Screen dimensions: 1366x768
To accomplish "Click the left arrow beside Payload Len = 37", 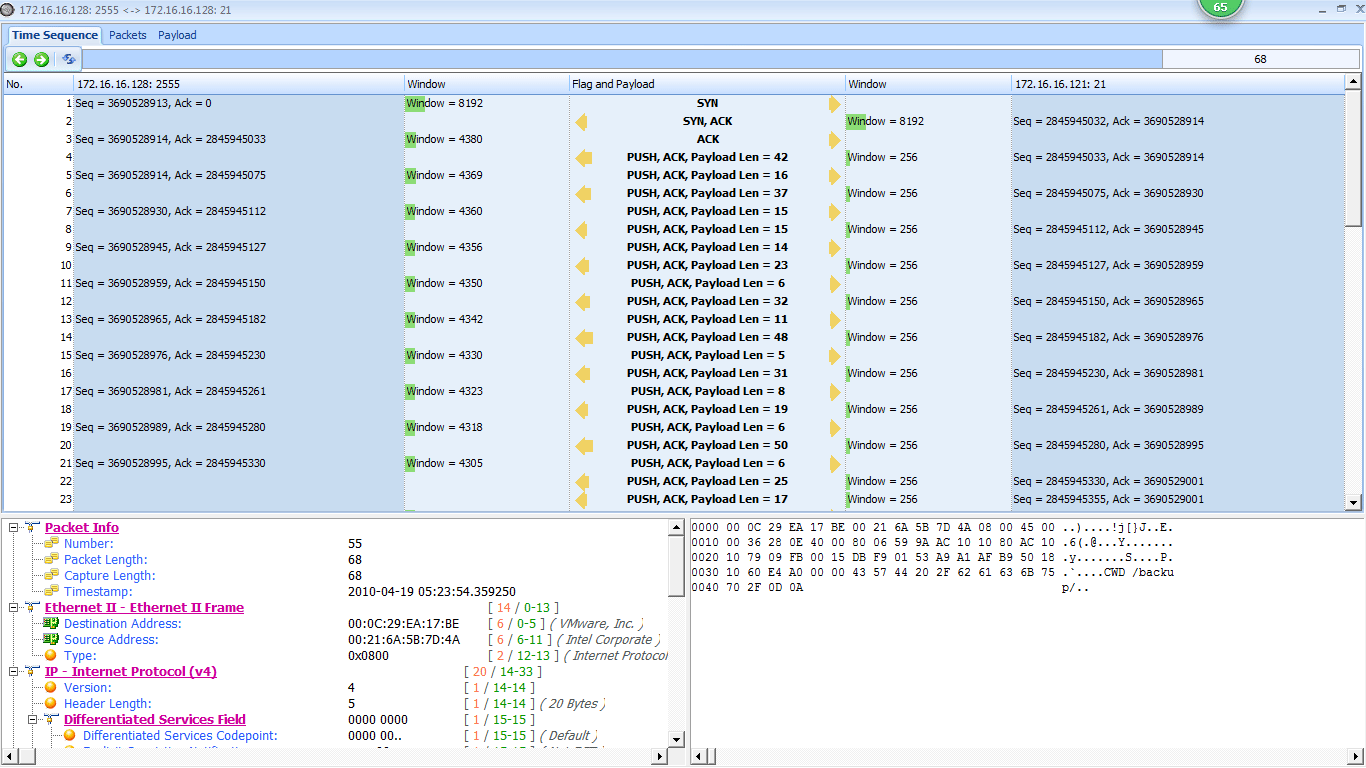I will tap(585, 194).
